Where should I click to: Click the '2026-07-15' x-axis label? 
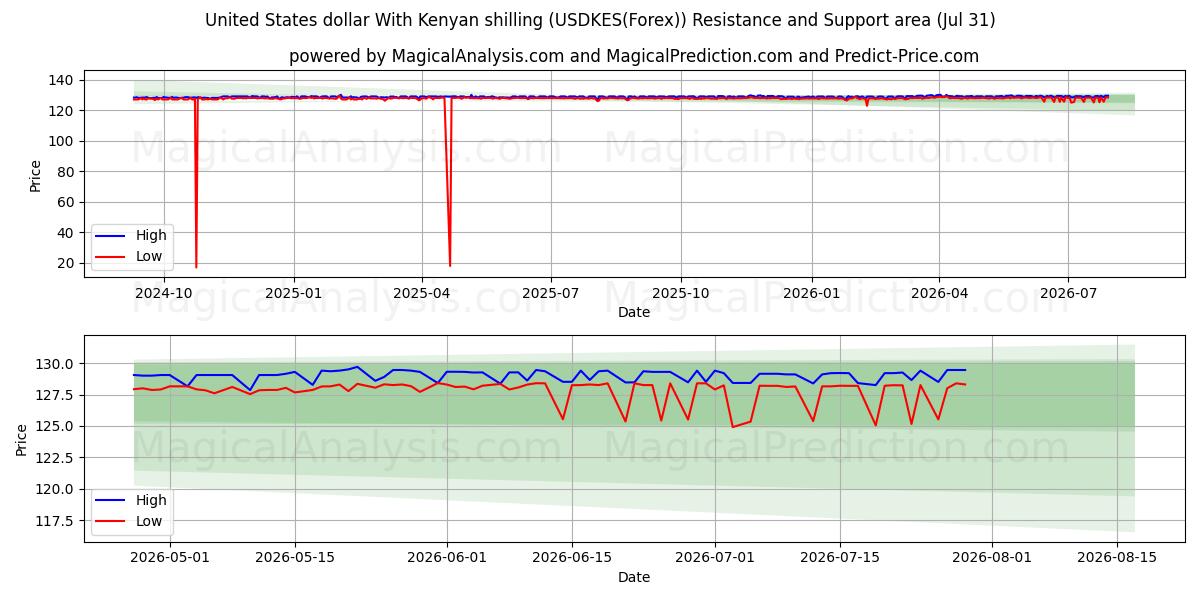(841, 558)
